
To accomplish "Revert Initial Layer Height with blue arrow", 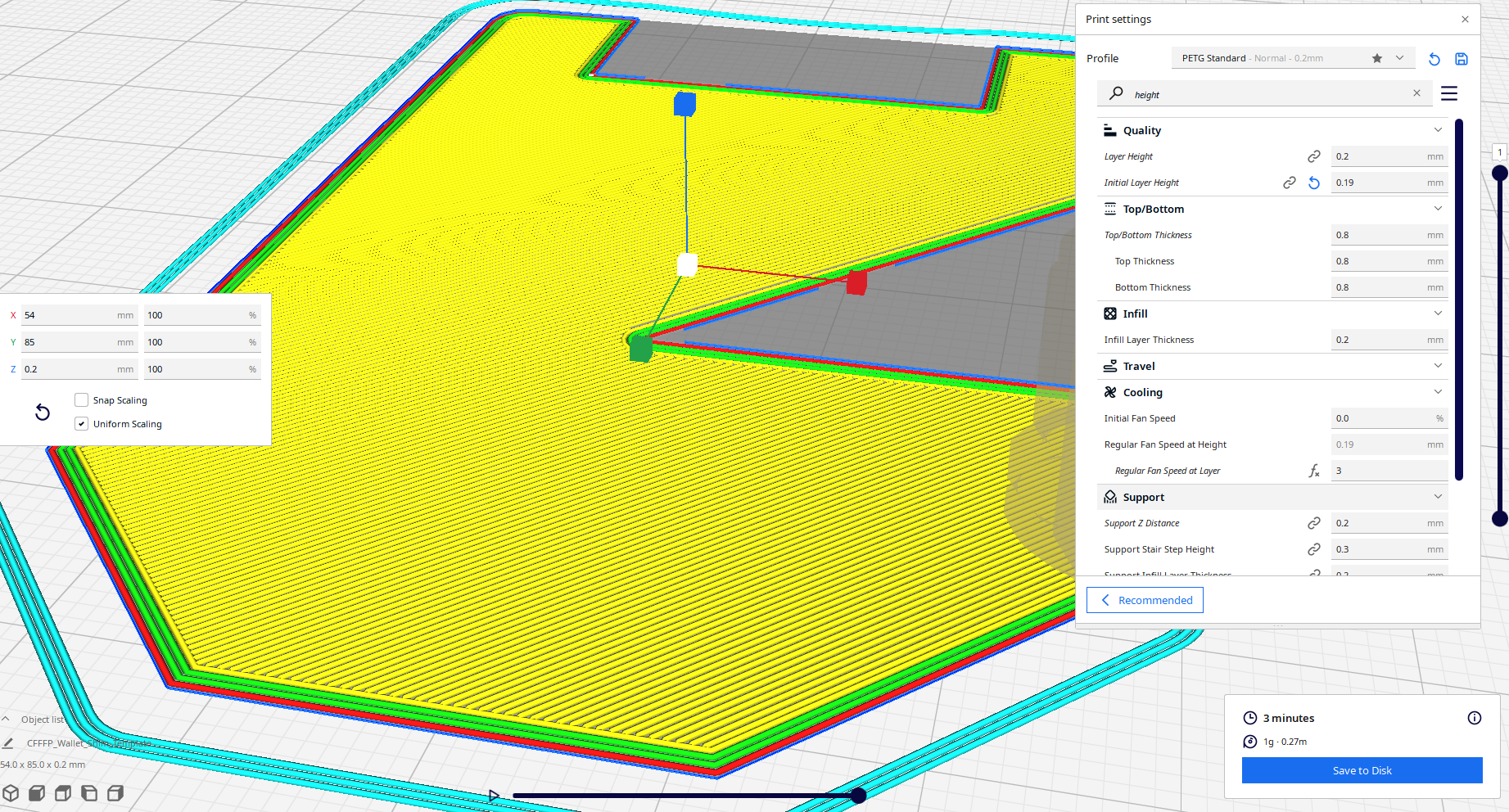I will tap(1314, 183).
